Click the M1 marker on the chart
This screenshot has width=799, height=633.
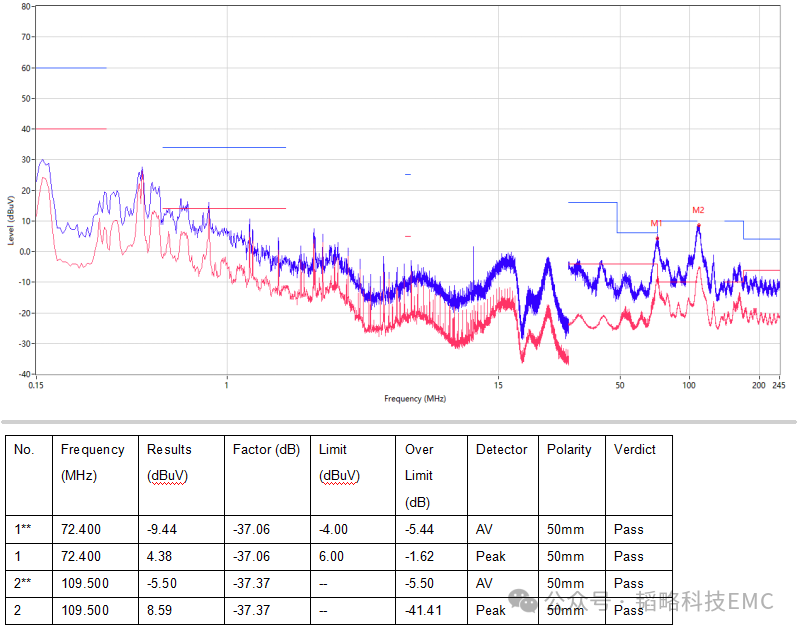click(656, 223)
